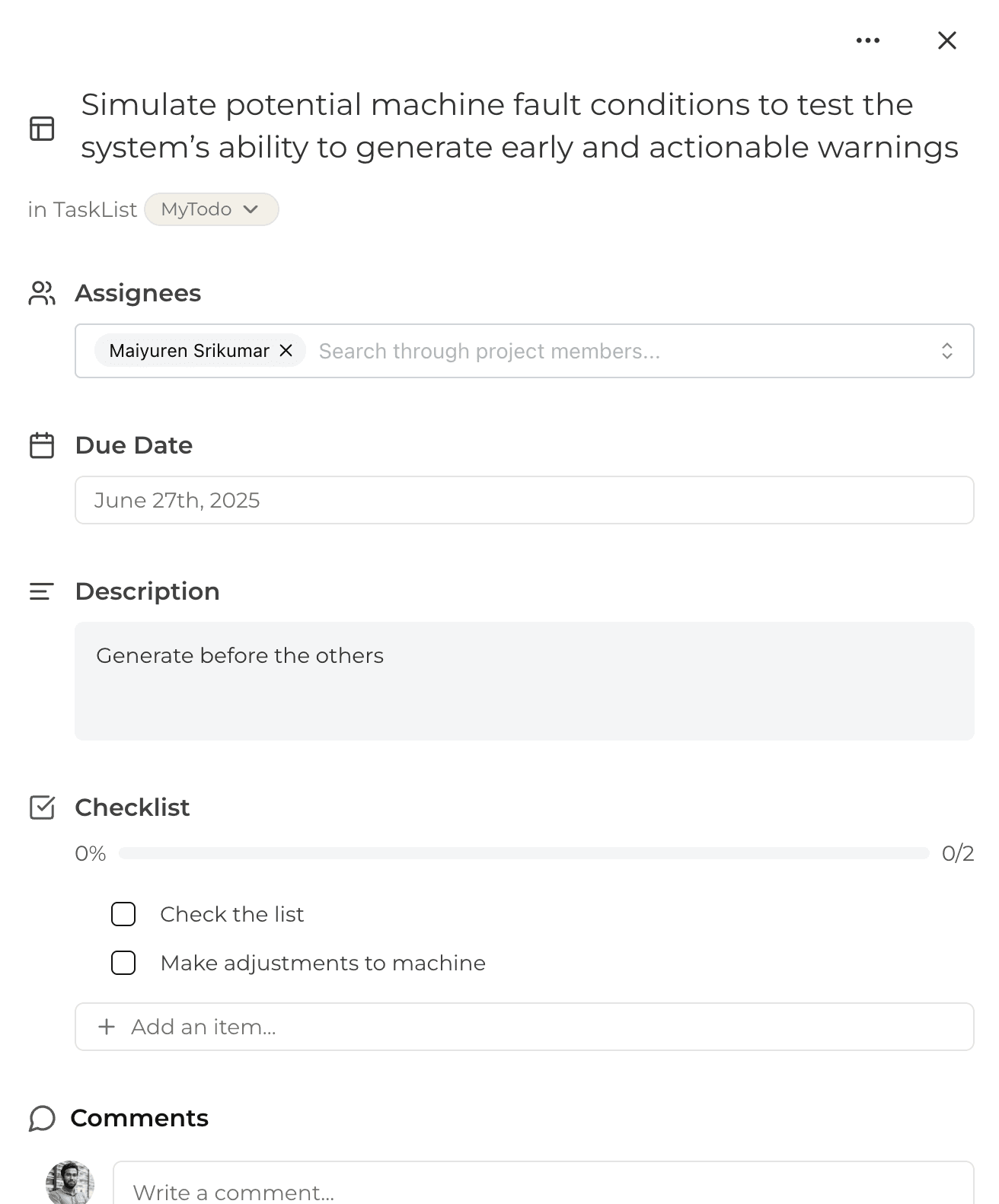This screenshot has width=999, height=1204.
Task: Click the Comments speech bubble icon
Action: pos(42,1118)
